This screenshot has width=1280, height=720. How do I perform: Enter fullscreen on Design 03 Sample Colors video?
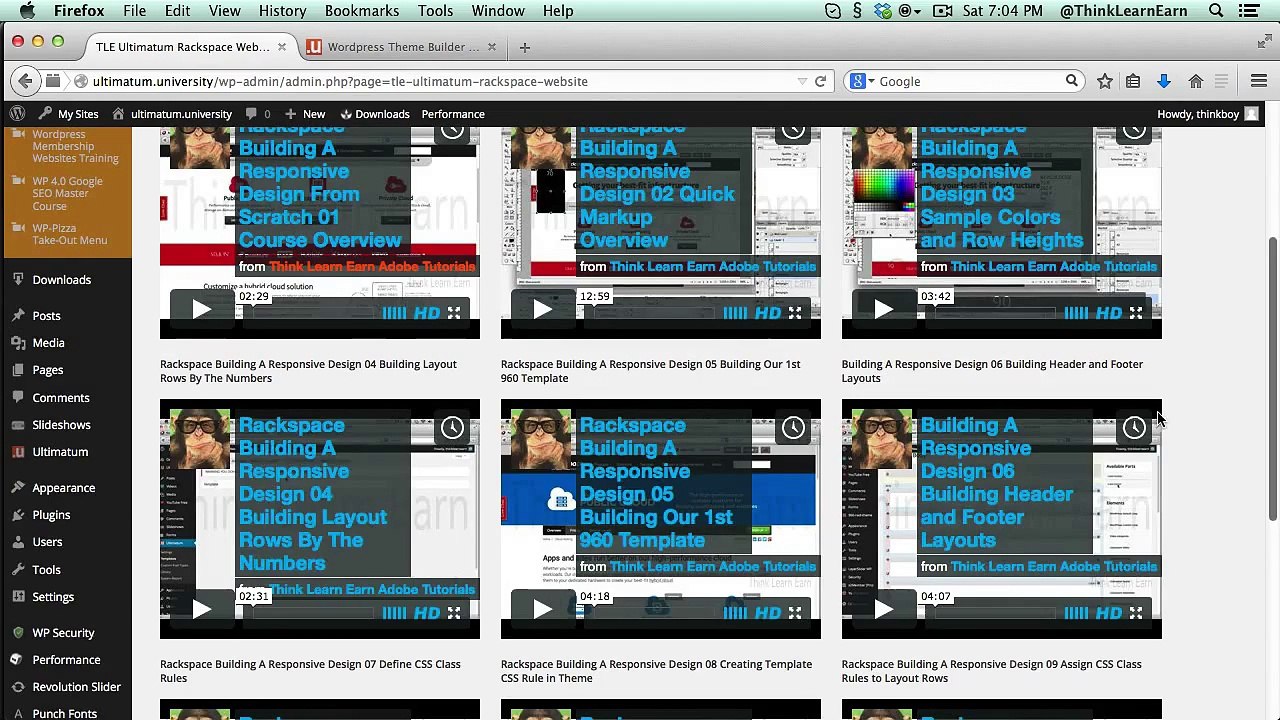click(x=1136, y=313)
